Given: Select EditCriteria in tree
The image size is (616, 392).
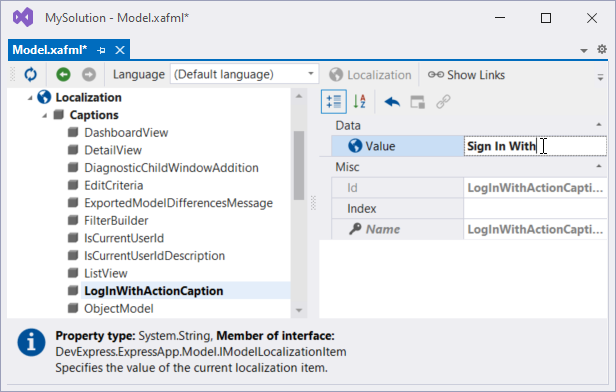Looking at the screenshot, I should point(114,185).
